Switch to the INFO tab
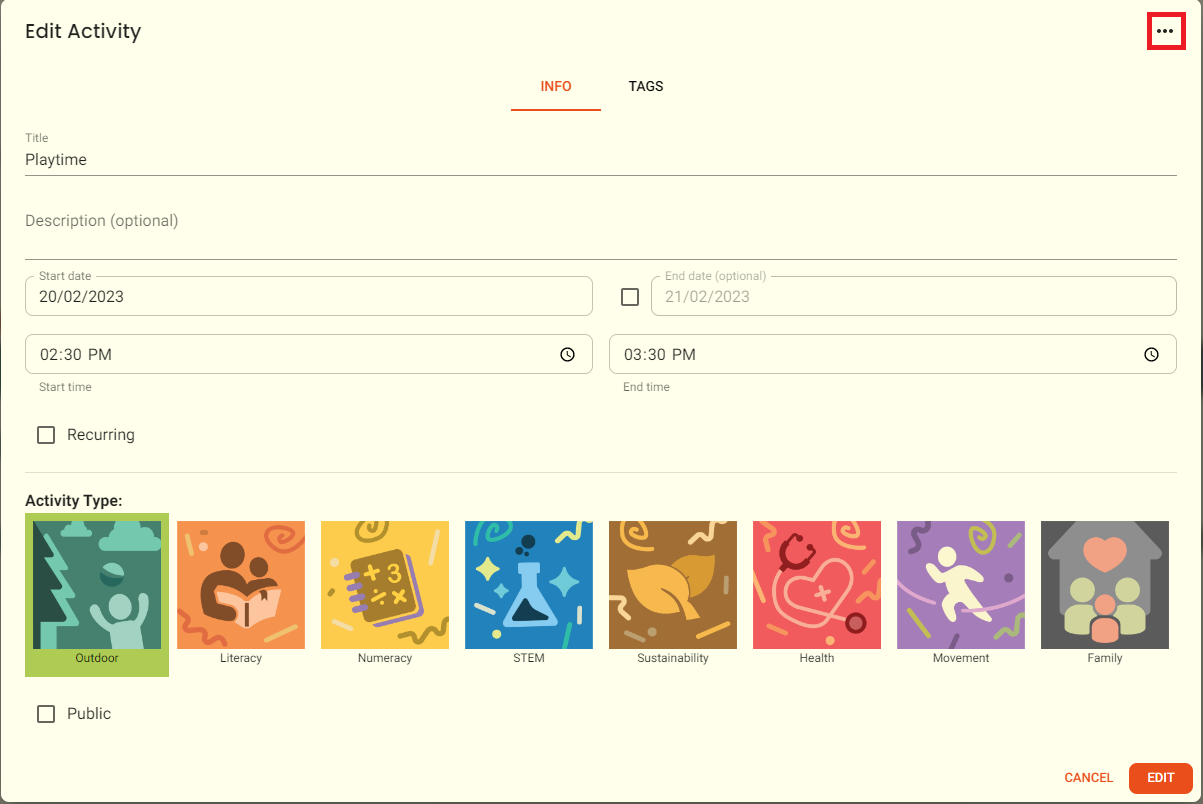Image resolution: width=1203 pixels, height=804 pixels. [x=556, y=86]
